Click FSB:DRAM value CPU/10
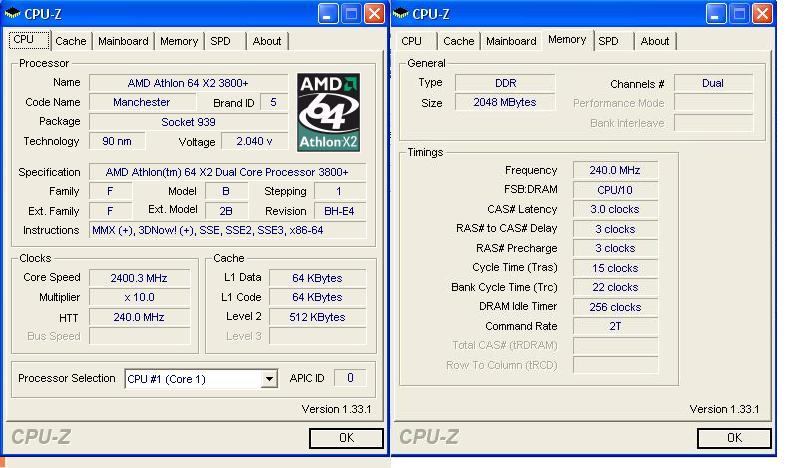The height and width of the screenshot is (468, 800). (x=615, y=190)
